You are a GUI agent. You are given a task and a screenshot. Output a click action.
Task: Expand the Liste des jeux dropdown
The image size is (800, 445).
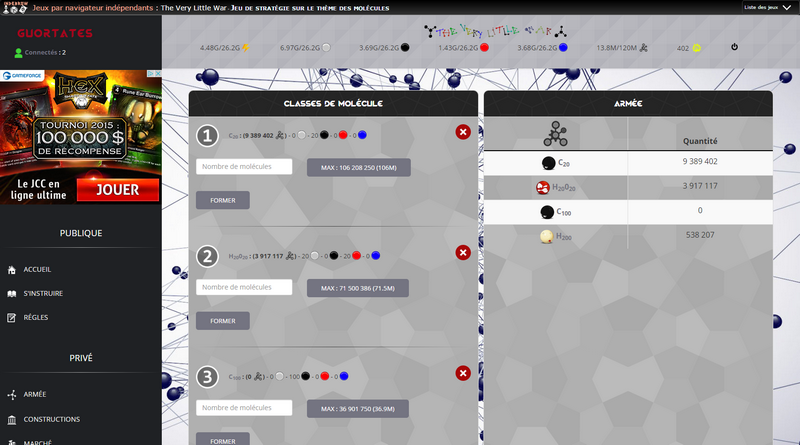pos(767,7)
